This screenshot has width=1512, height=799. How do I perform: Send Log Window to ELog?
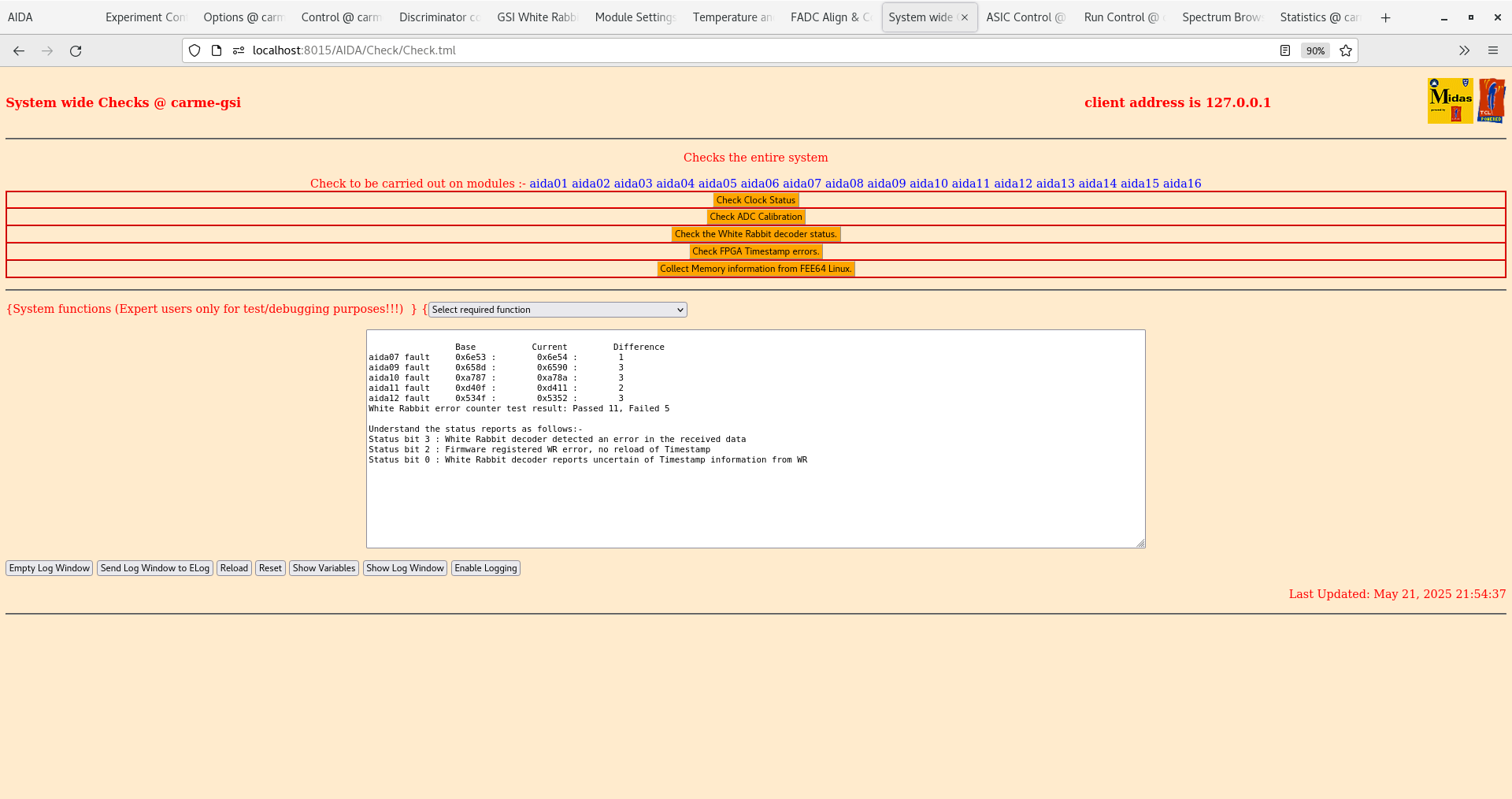point(154,568)
